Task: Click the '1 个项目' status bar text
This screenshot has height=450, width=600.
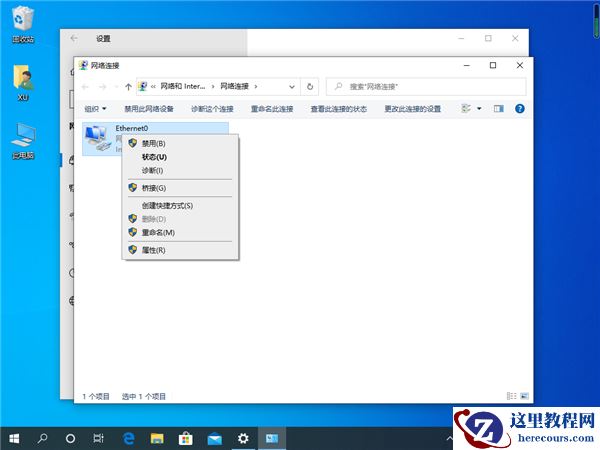Action: [96, 396]
